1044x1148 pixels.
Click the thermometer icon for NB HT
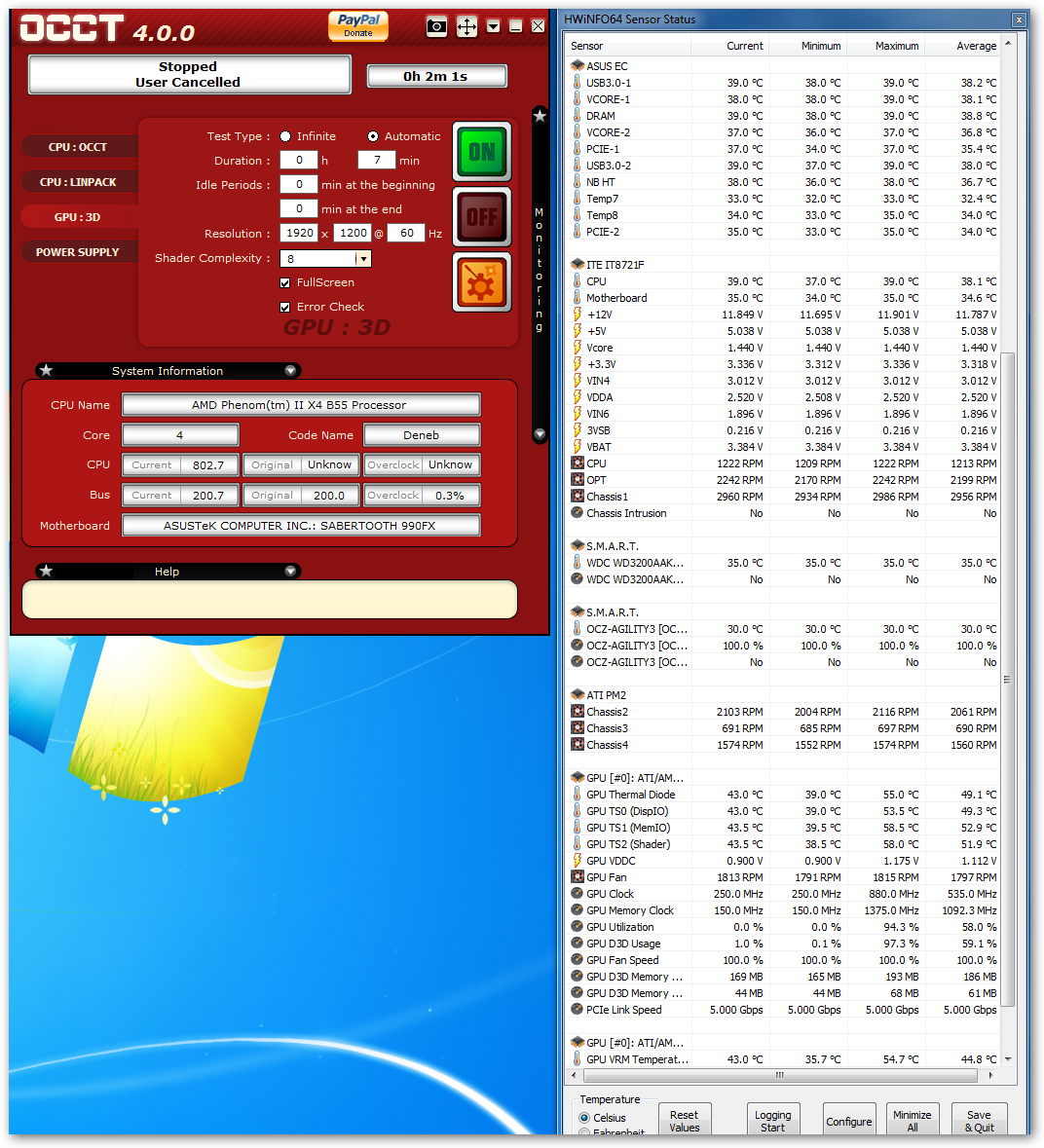[577, 181]
